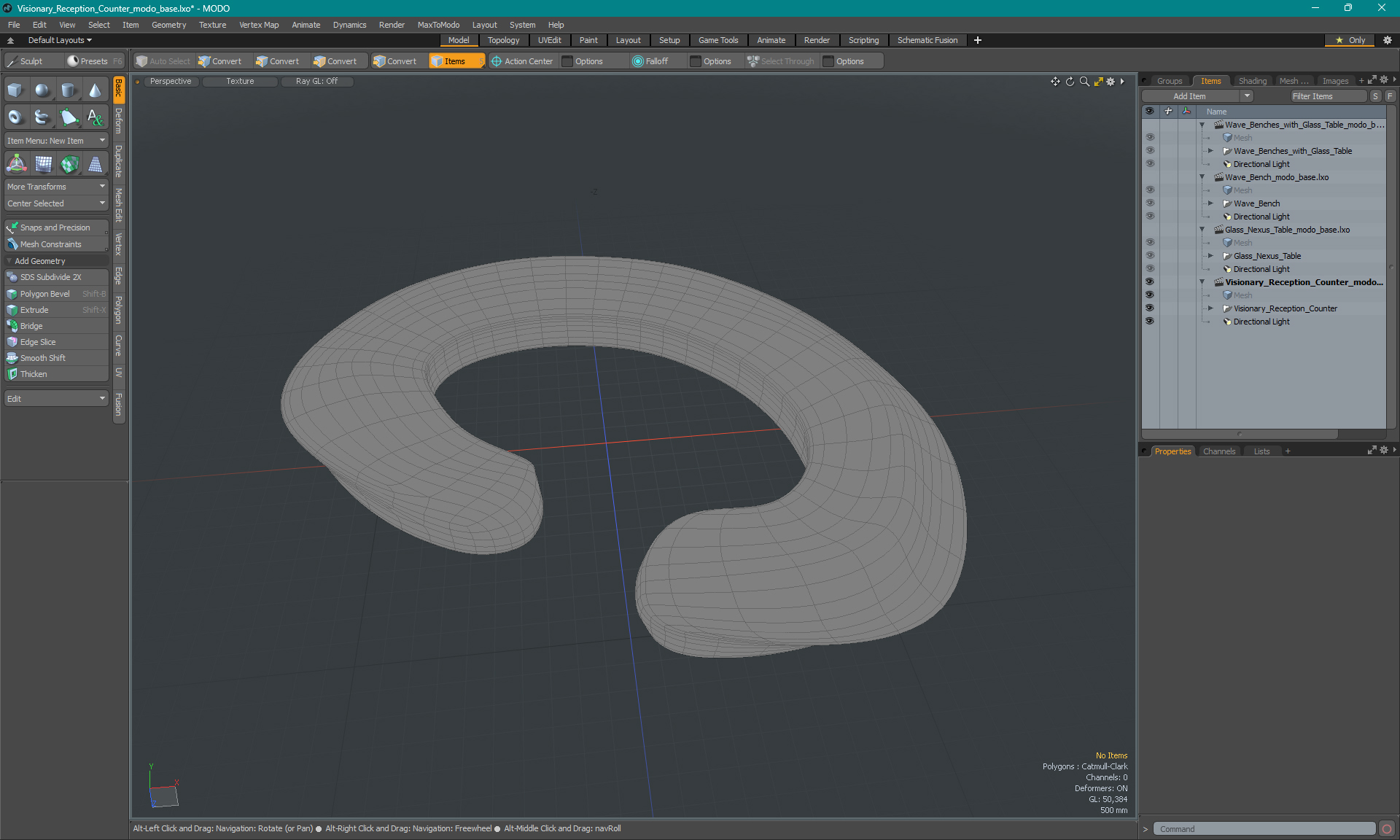Click the Command input field

(1264, 829)
